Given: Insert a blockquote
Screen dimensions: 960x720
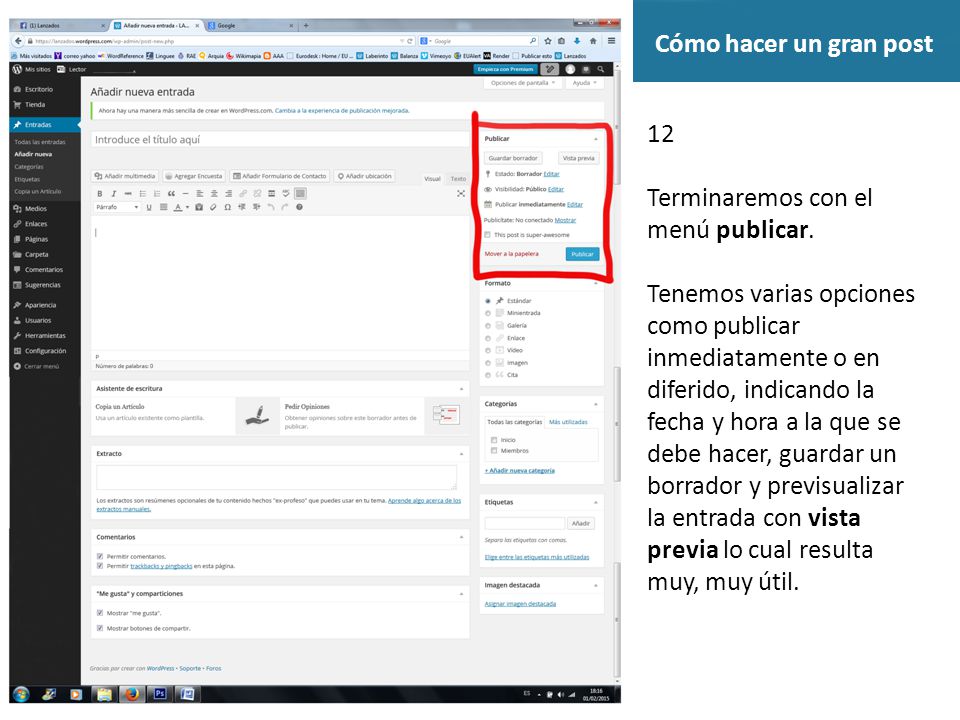Looking at the screenshot, I should click(x=171, y=193).
